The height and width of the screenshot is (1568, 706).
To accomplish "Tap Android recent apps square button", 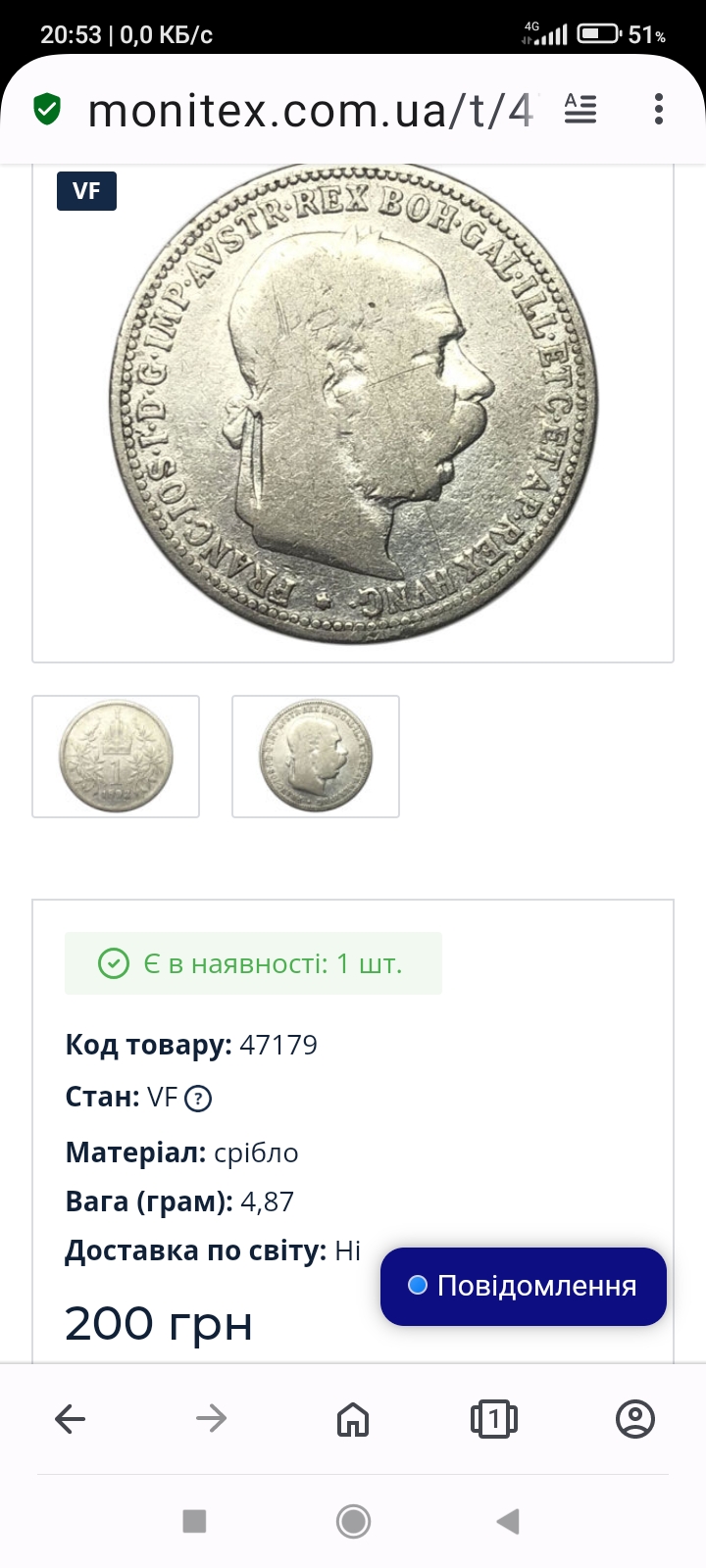I will click(194, 1521).
